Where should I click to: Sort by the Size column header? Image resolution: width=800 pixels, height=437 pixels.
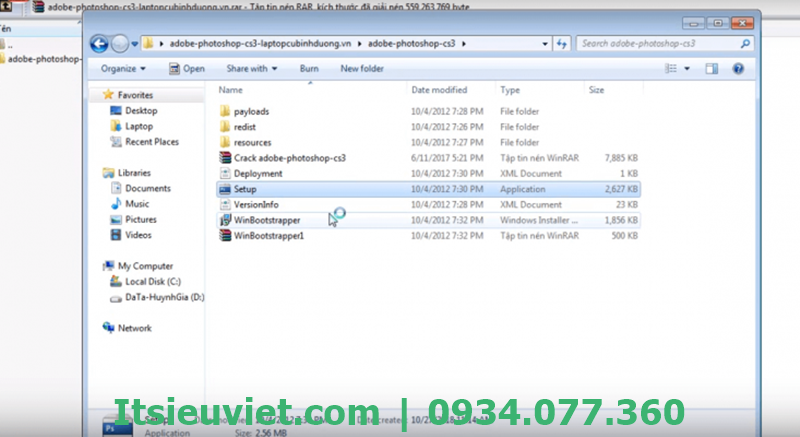596,90
